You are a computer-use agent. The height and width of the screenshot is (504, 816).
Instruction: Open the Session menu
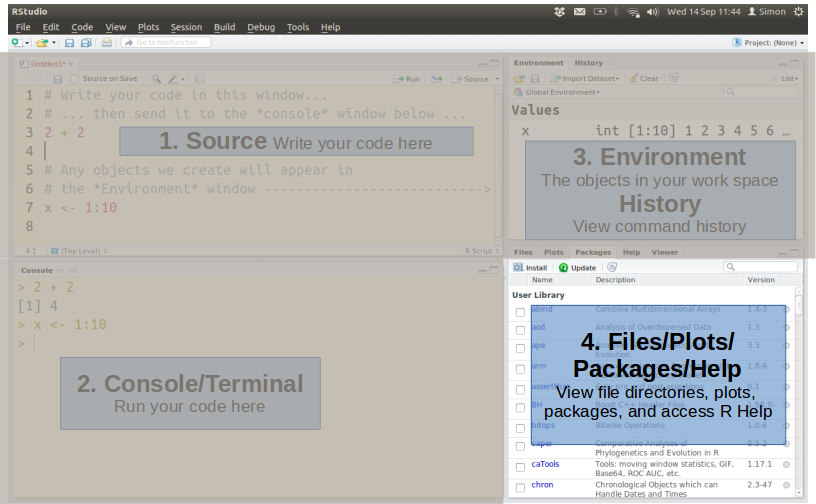click(186, 27)
